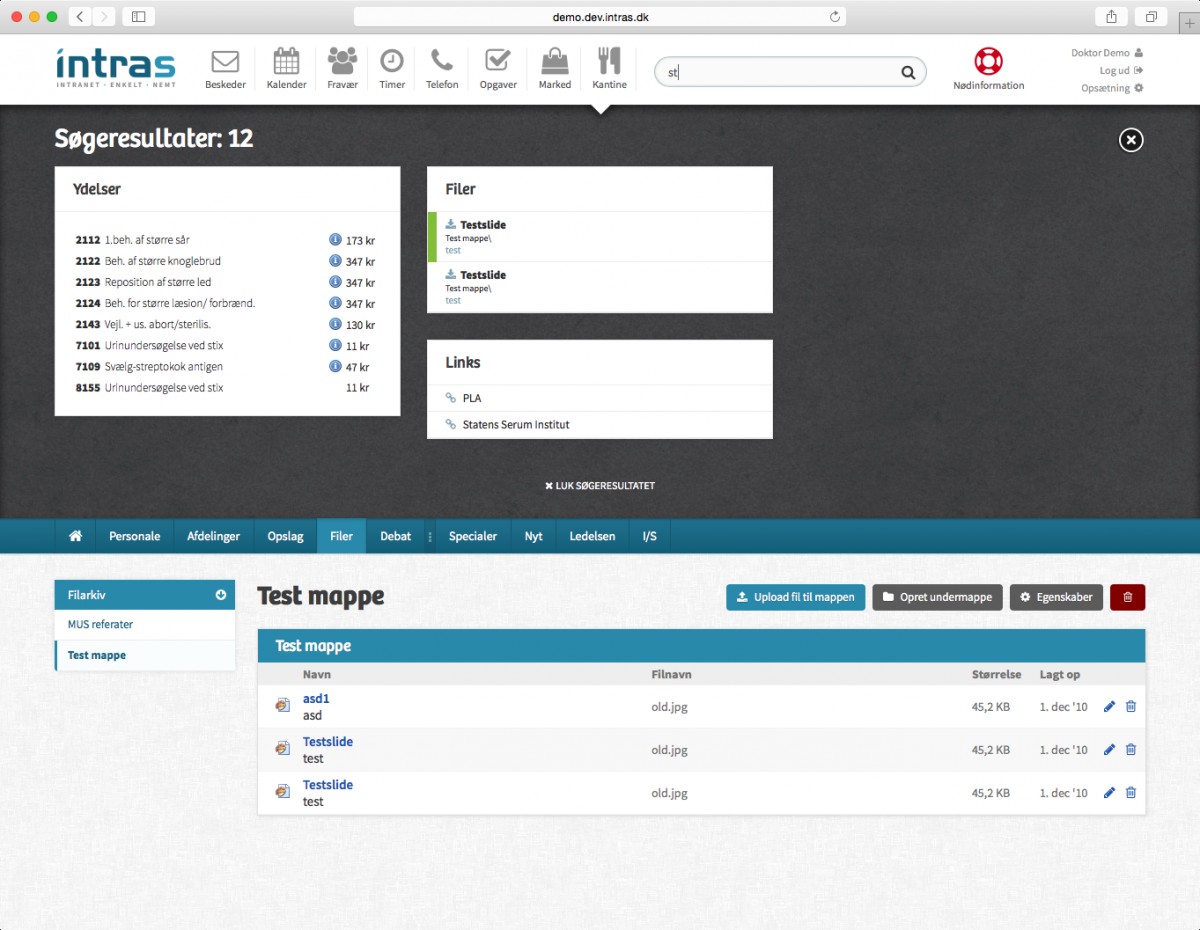Click inside the search input field

[x=780, y=72]
